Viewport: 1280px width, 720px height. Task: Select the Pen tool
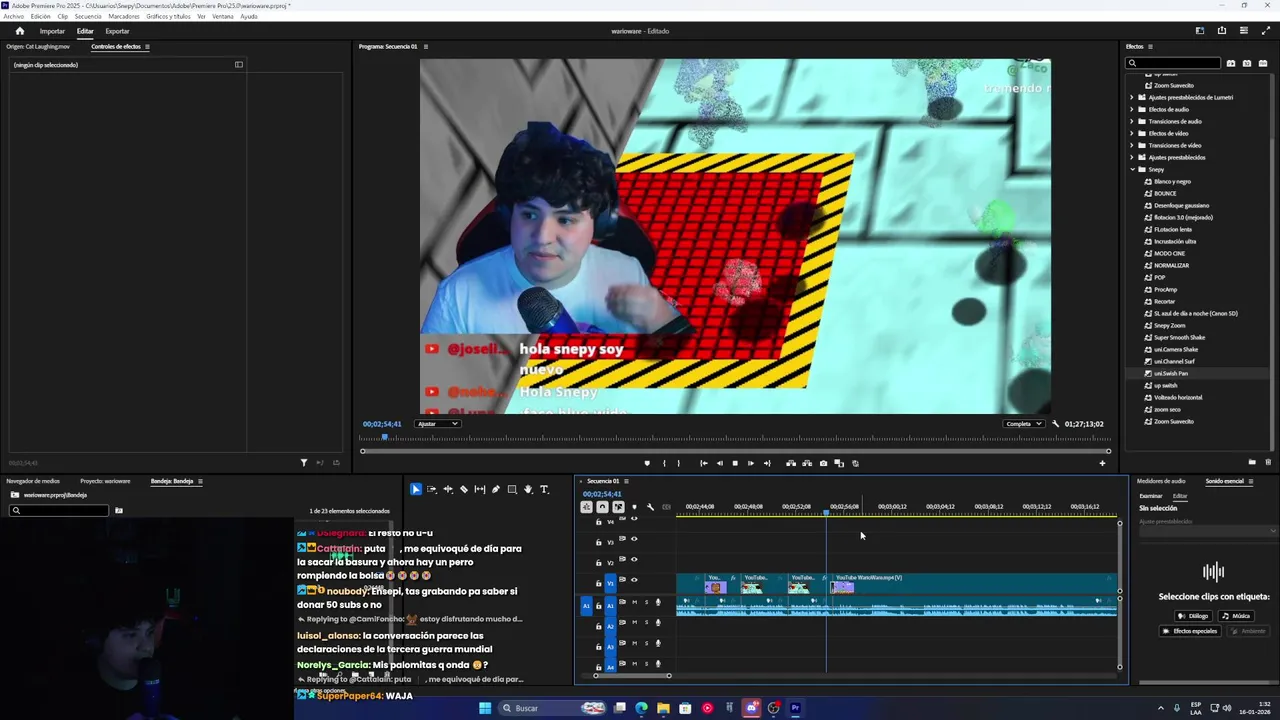click(496, 489)
